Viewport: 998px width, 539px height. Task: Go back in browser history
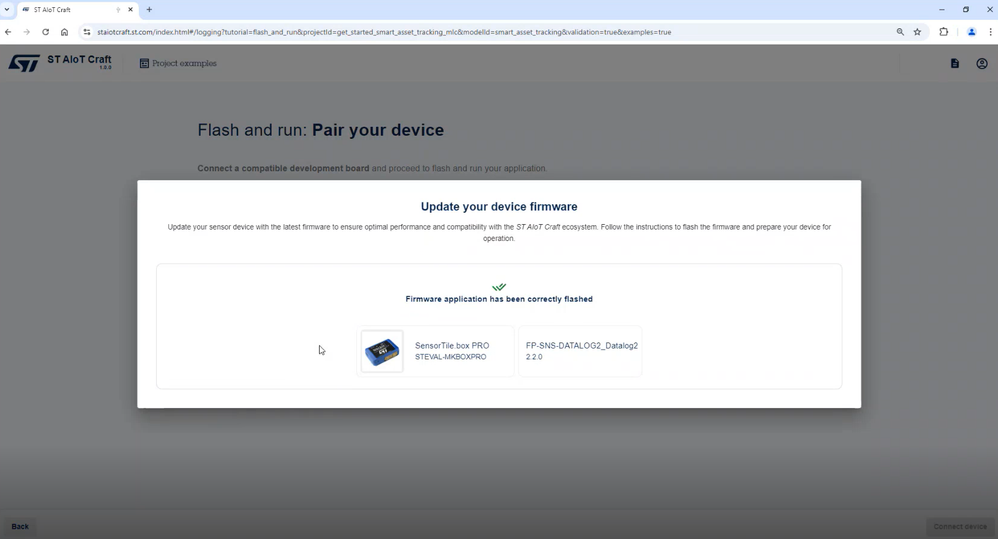pyautogui.click(x=8, y=32)
